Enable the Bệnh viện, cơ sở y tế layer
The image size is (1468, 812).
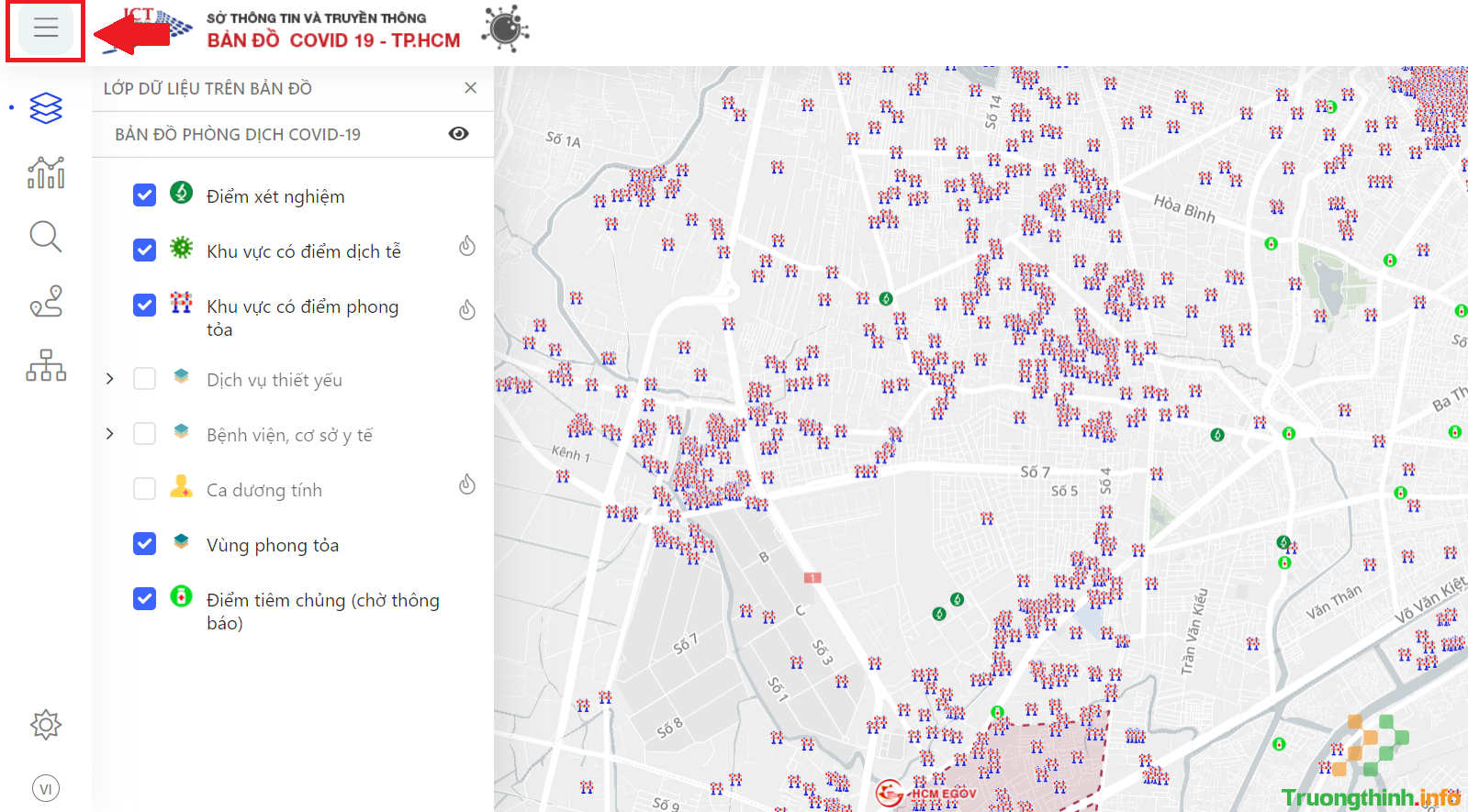[x=144, y=433]
